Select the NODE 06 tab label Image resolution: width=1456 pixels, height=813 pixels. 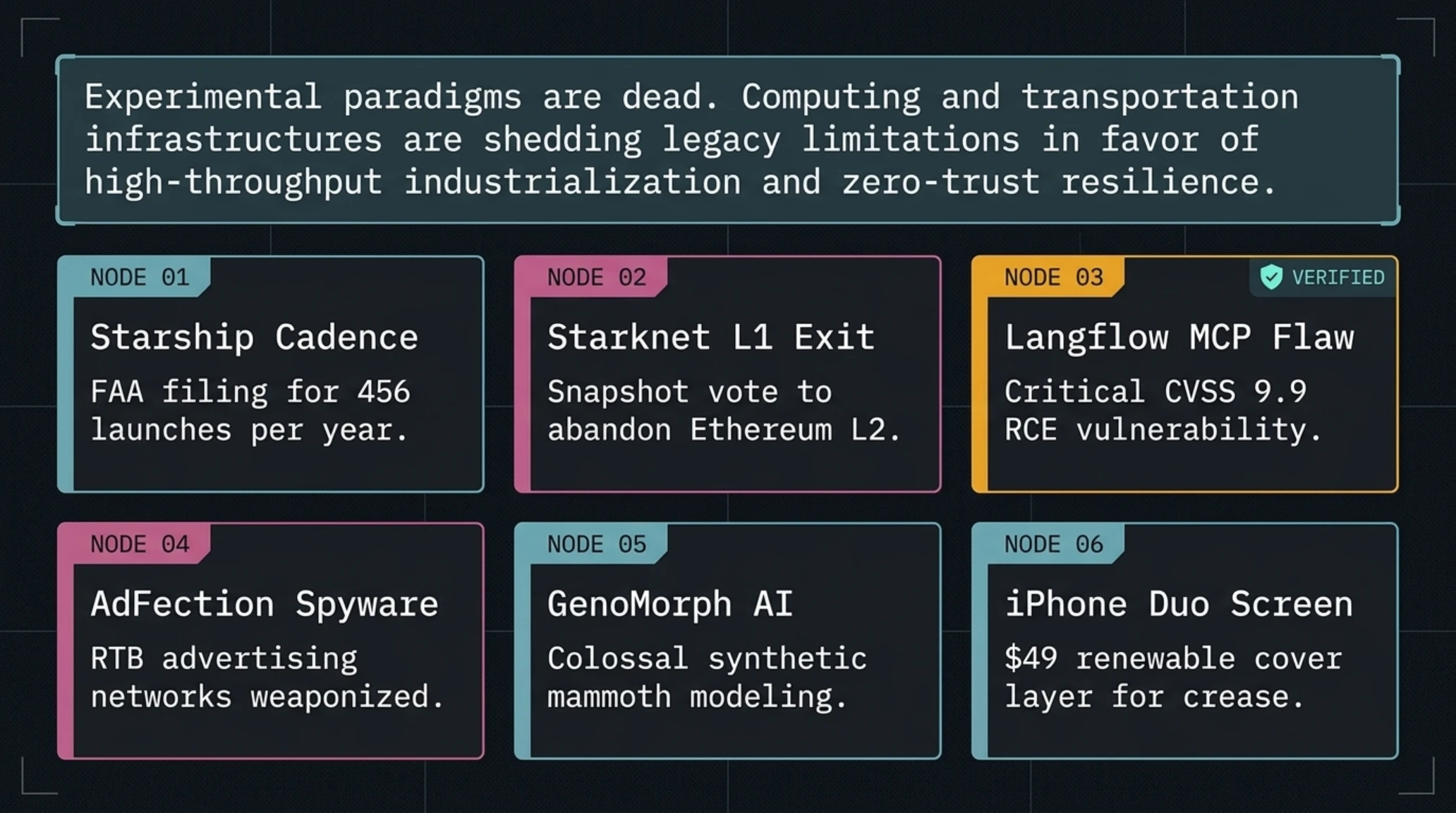pos(1054,544)
